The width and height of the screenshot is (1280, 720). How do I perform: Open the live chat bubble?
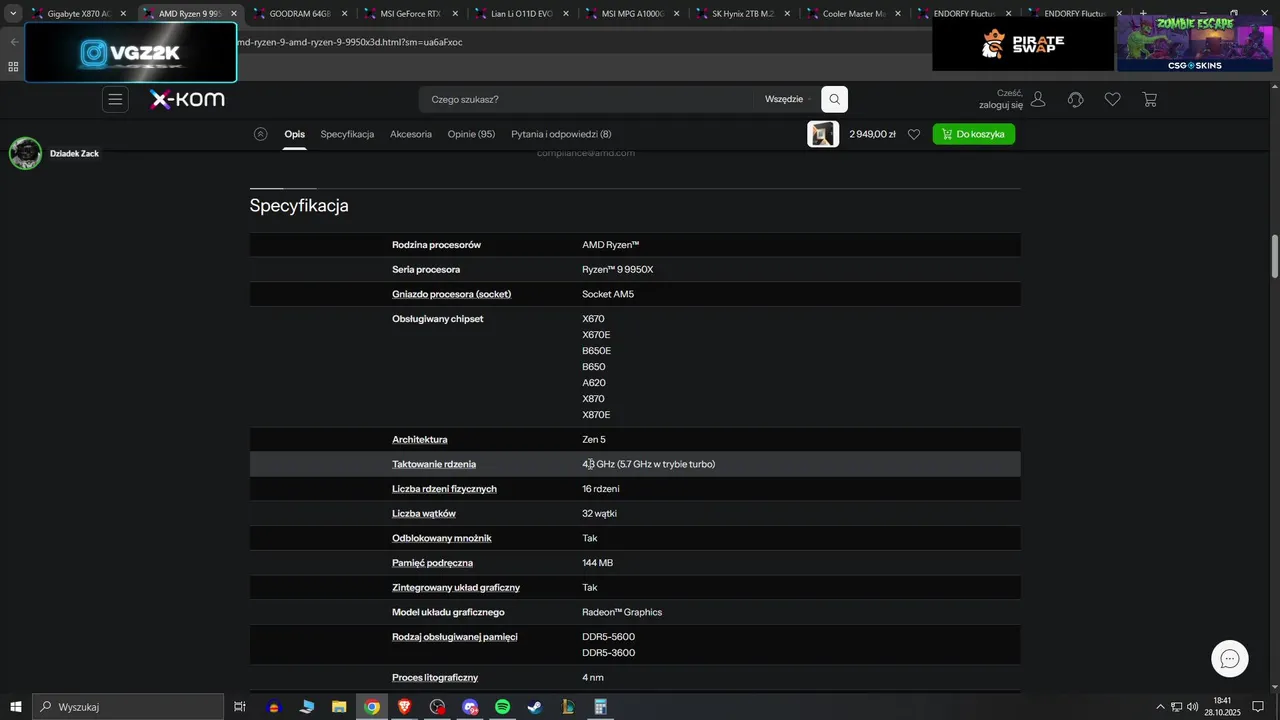(x=1230, y=658)
